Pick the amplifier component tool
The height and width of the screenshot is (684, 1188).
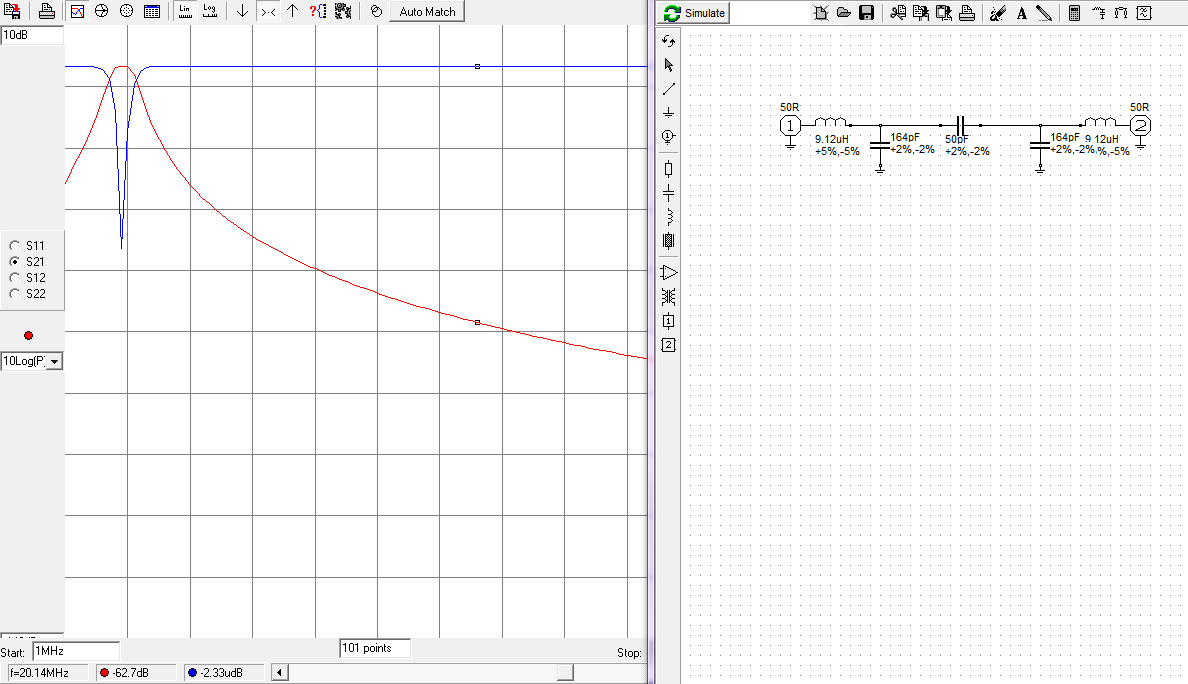669,272
